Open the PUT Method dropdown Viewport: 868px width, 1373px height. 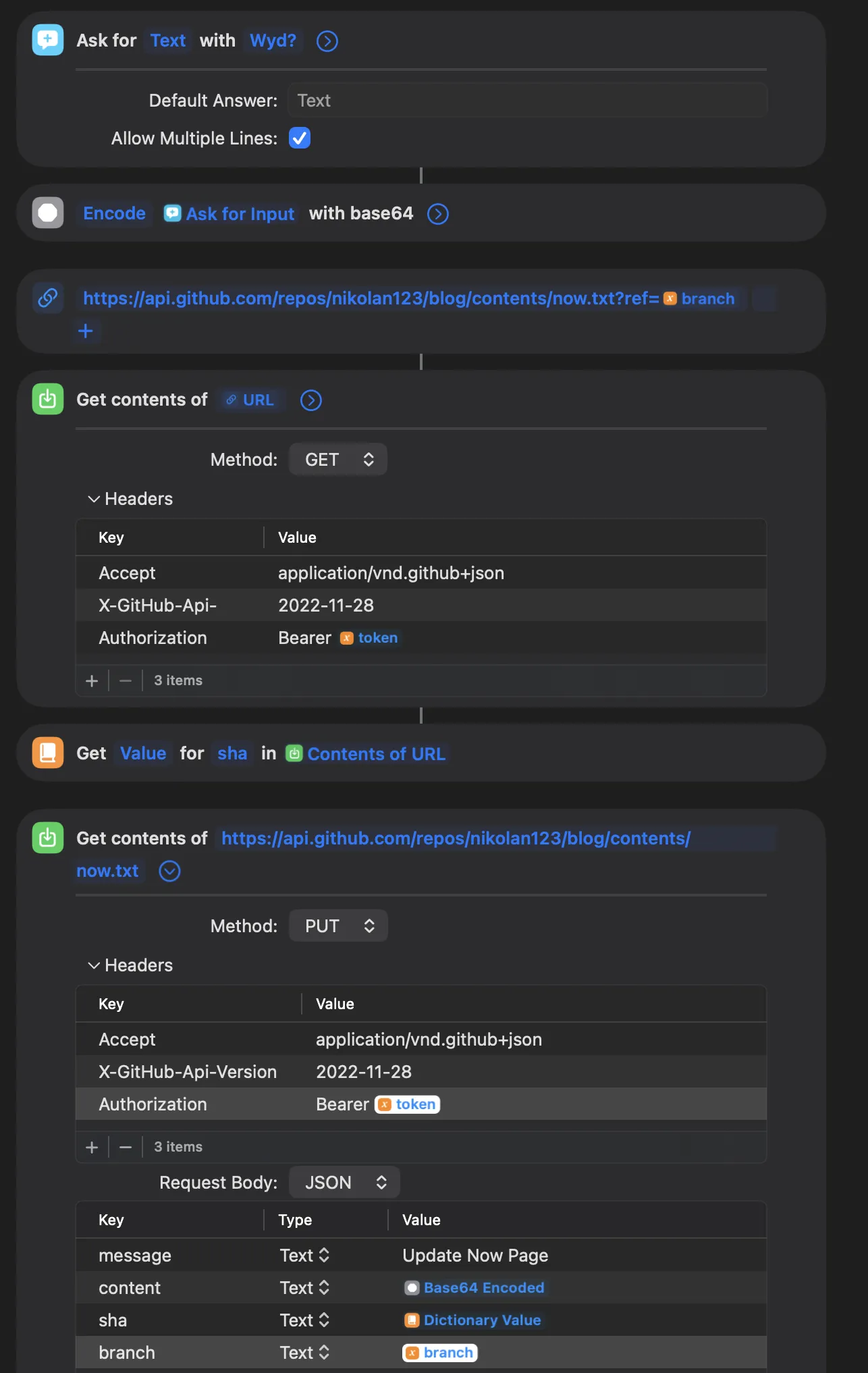338,926
